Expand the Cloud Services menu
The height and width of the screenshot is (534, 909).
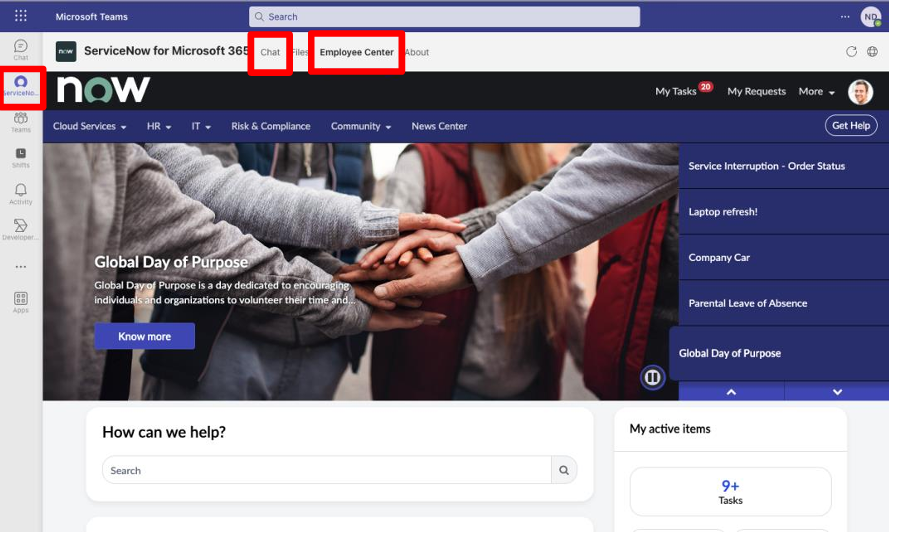tap(89, 126)
